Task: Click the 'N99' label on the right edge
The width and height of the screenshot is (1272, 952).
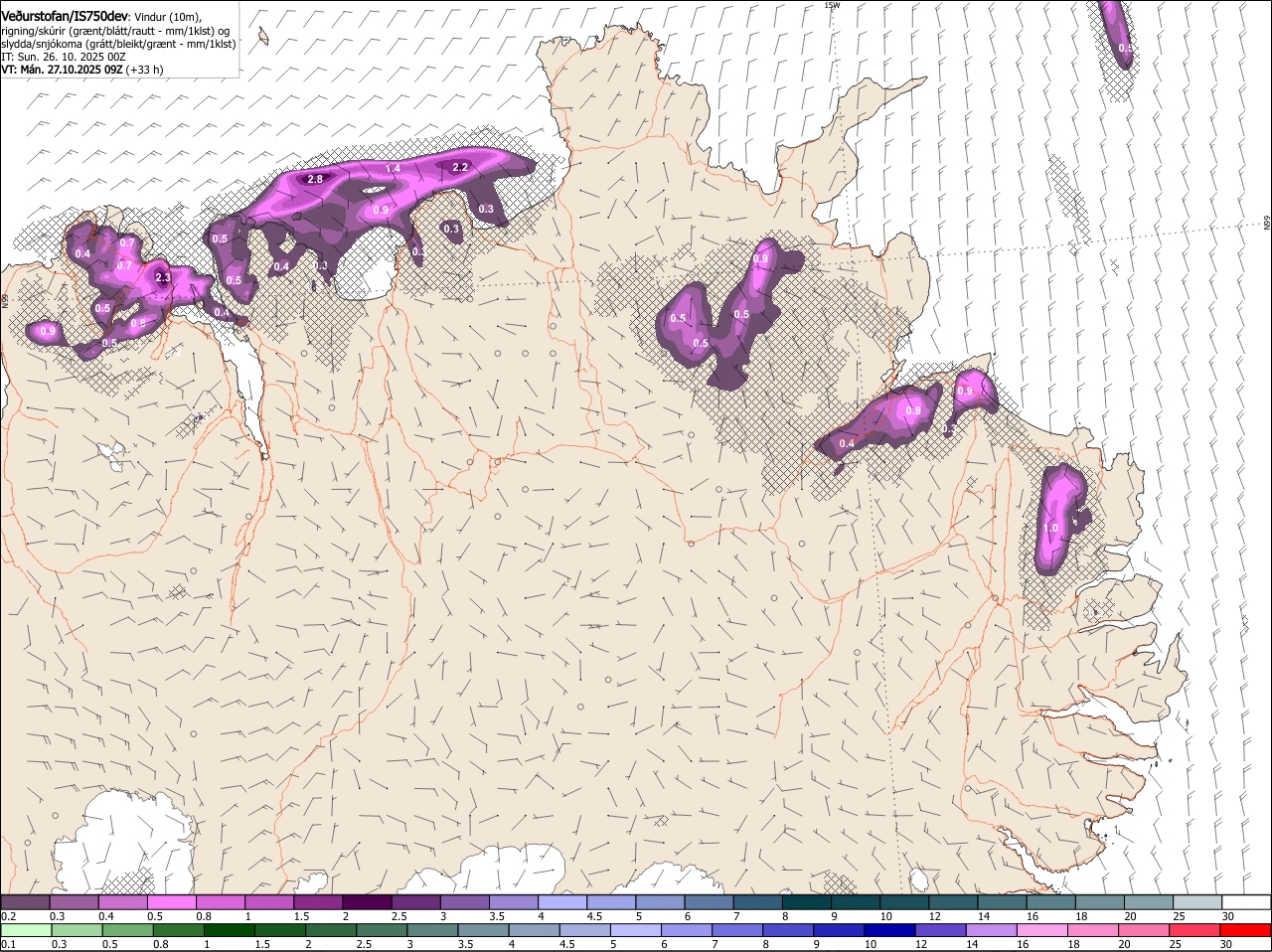Action: (x=1267, y=224)
